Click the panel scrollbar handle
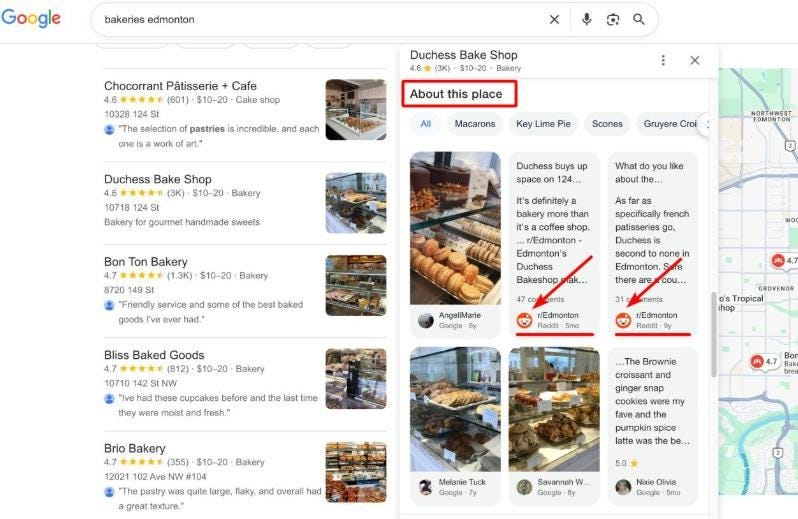 coord(714,335)
